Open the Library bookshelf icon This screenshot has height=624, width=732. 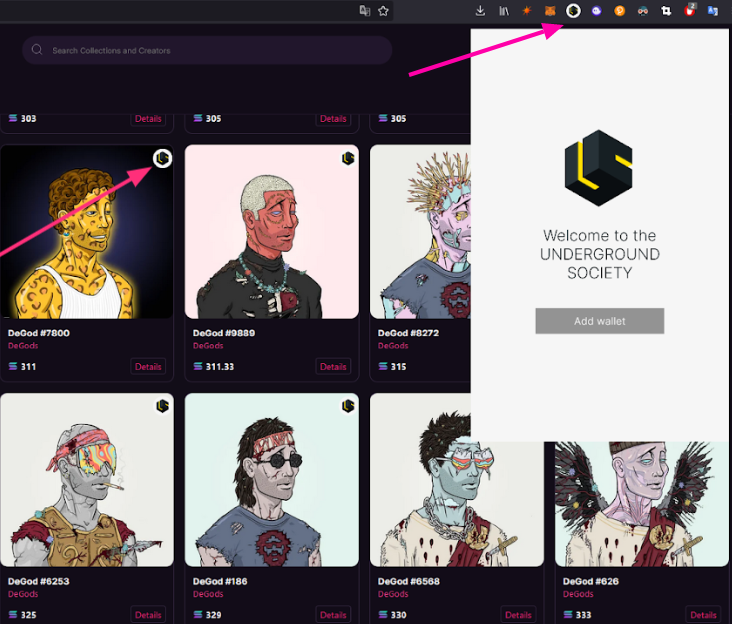pyautogui.click(x=504, y=11)
